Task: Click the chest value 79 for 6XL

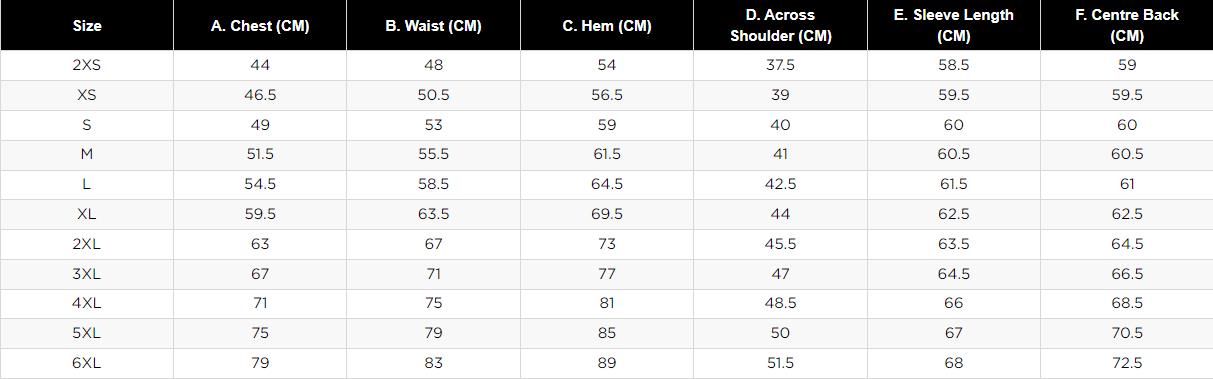Action: point(260,363)
